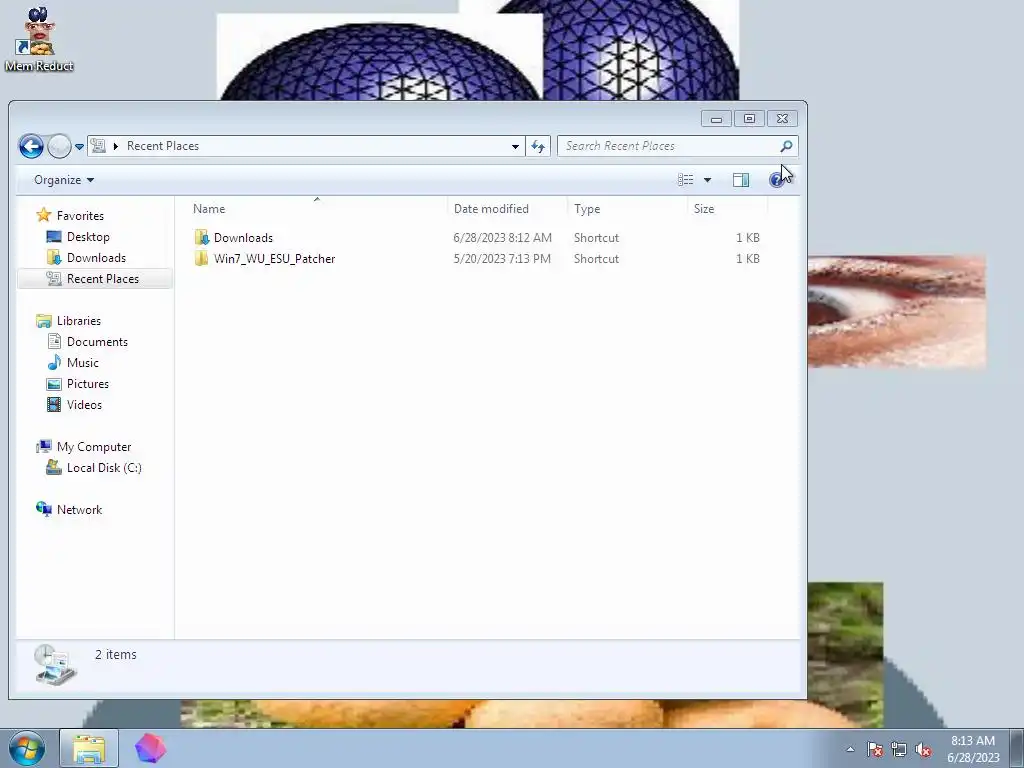Select Favorites in the navigation pane
This screenshot has width=1024, height=768.
click(80, 216)
